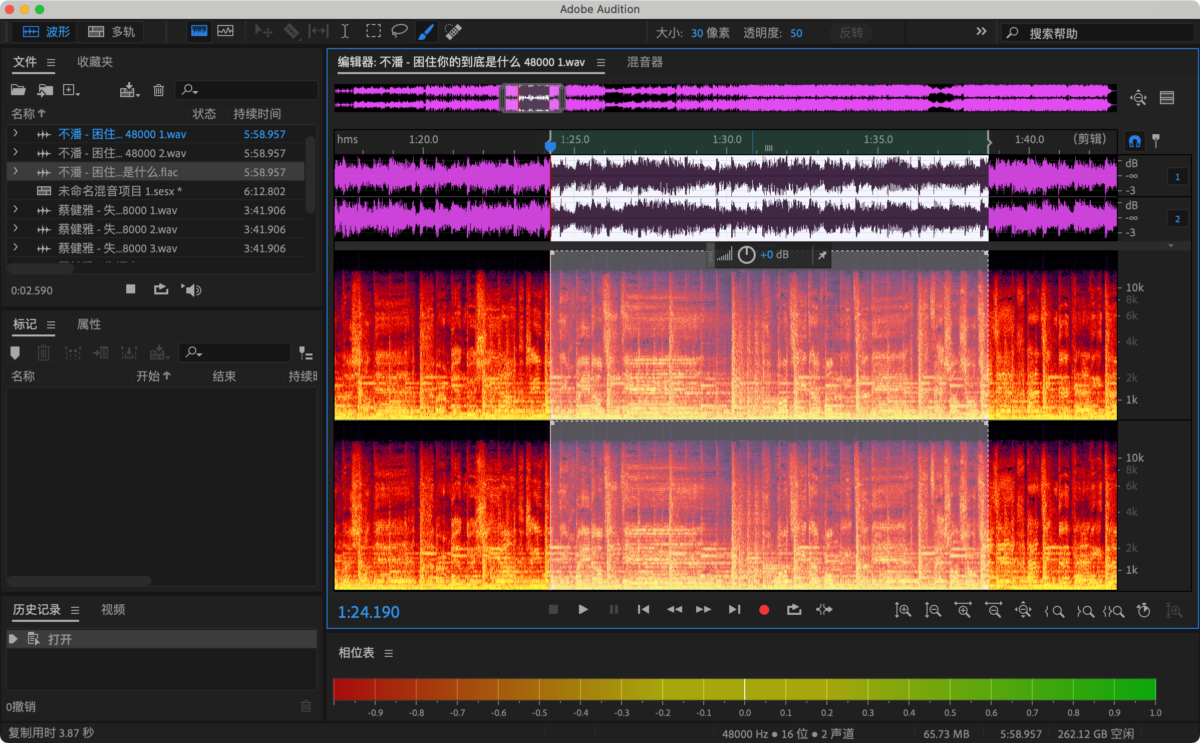The image size is (1200, 743).
Task: Open the New File dropdown
Action: [x=72, y=90]
